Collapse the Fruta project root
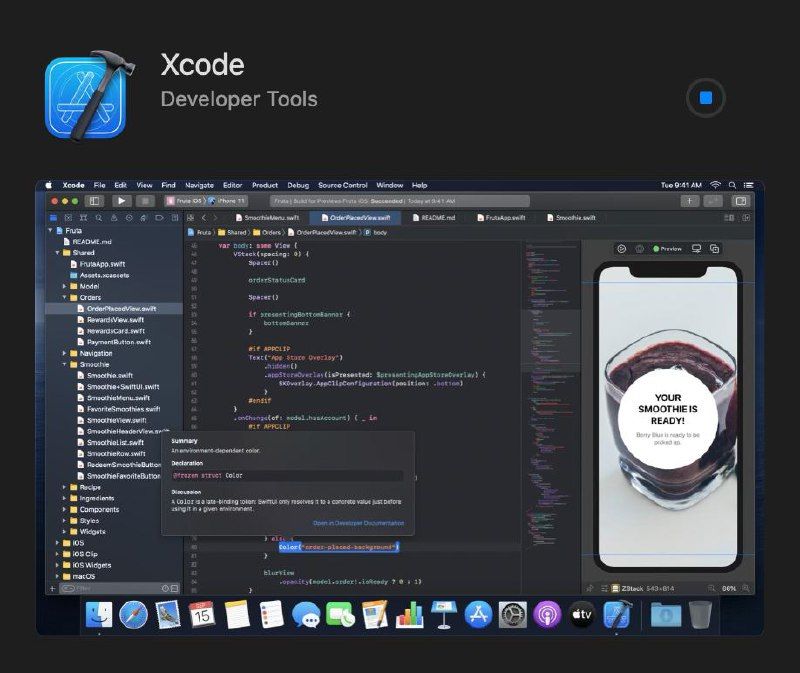Screen dimensions: 800x673 click(x=50, y=231)
